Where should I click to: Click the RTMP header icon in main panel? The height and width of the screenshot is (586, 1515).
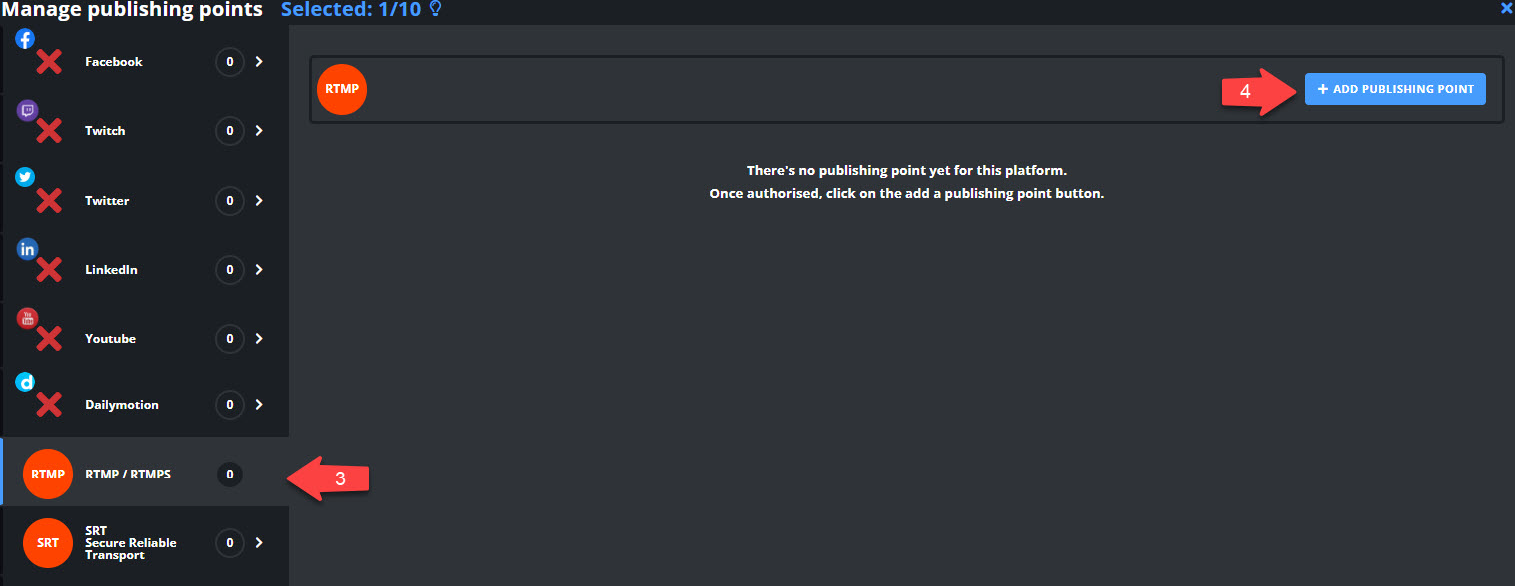pos(342,89)
